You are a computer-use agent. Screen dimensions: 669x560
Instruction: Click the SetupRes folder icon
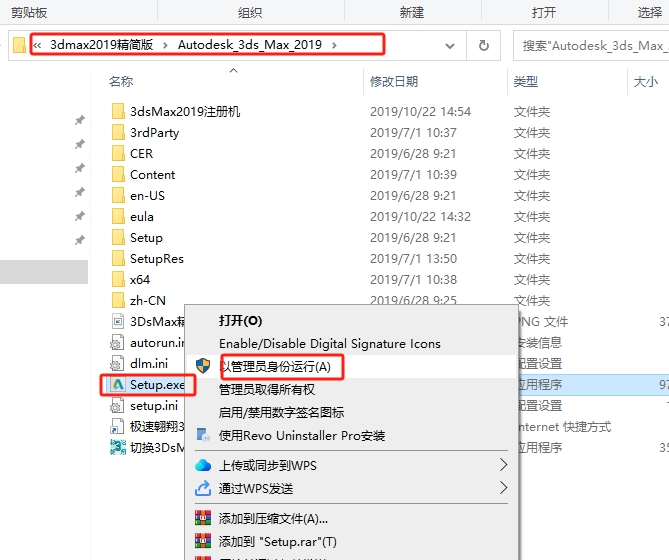118,258
